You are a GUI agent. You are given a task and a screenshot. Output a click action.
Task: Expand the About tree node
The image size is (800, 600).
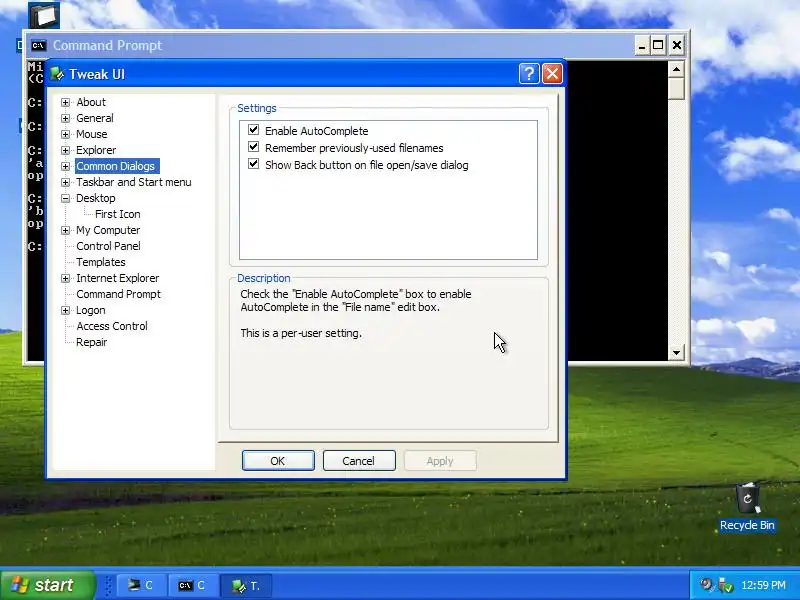coord(65,103)
